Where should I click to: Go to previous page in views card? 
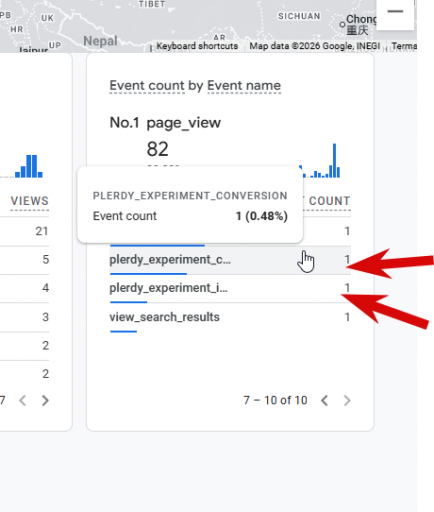(23, 400)
